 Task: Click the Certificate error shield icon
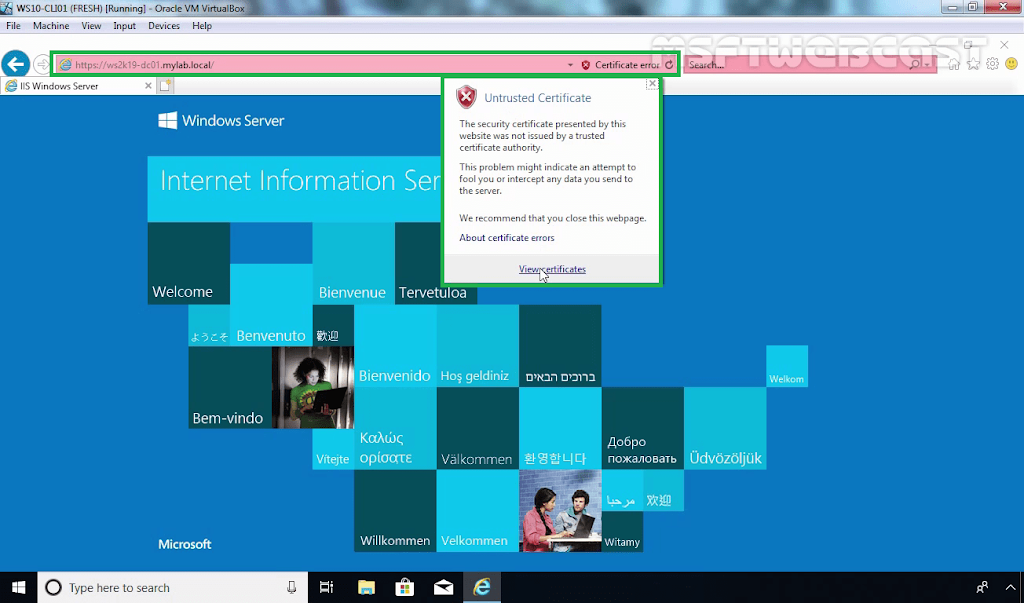point(586,65)
